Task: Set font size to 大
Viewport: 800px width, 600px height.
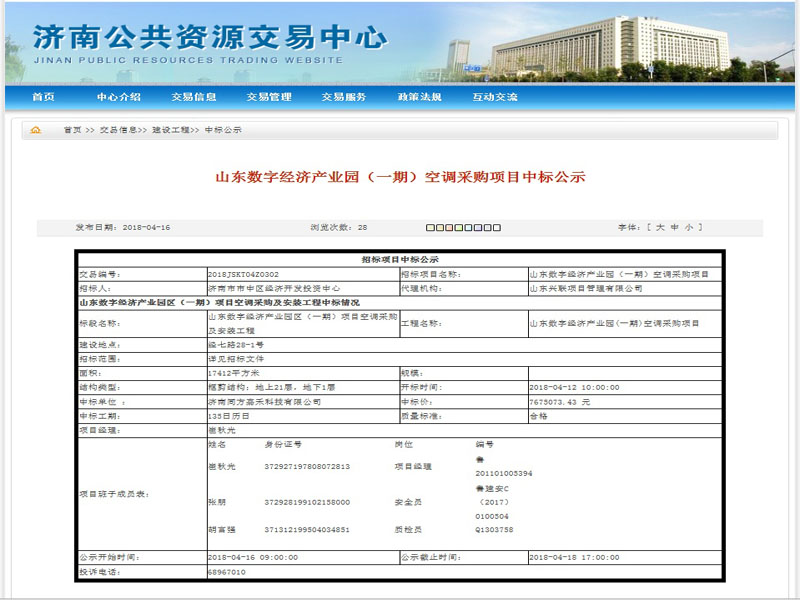Action: coord(660,228)
